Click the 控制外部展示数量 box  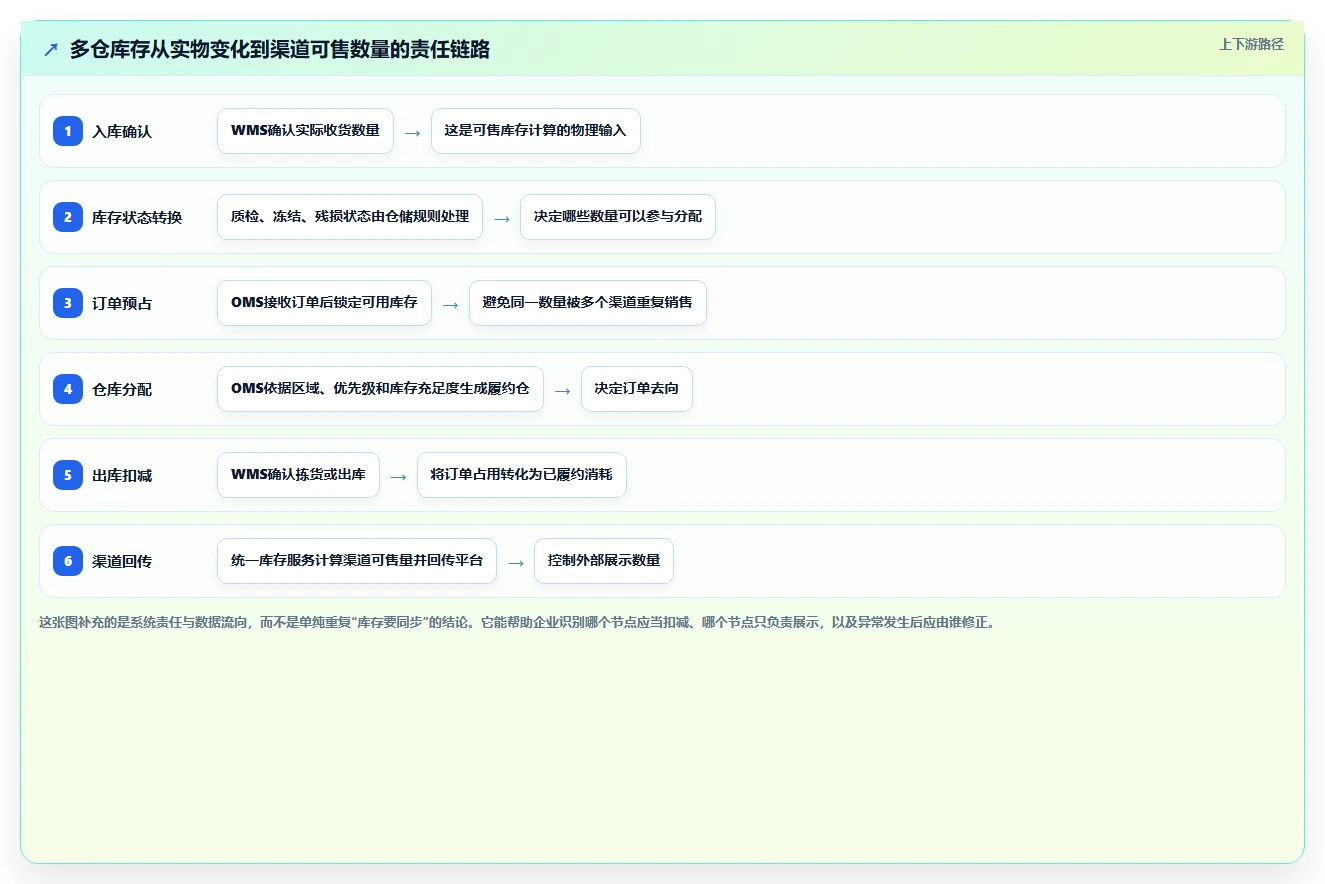pos(604,561)
